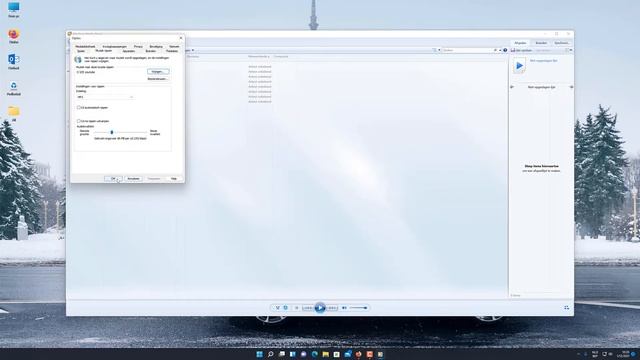
Task: Open File Explorer from taskbar
Action: pos(326,354)
